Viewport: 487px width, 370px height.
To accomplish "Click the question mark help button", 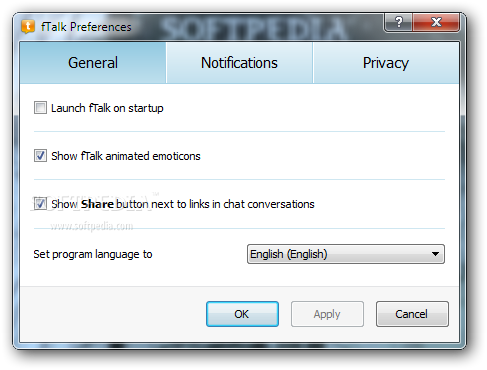I will [398, 22].
